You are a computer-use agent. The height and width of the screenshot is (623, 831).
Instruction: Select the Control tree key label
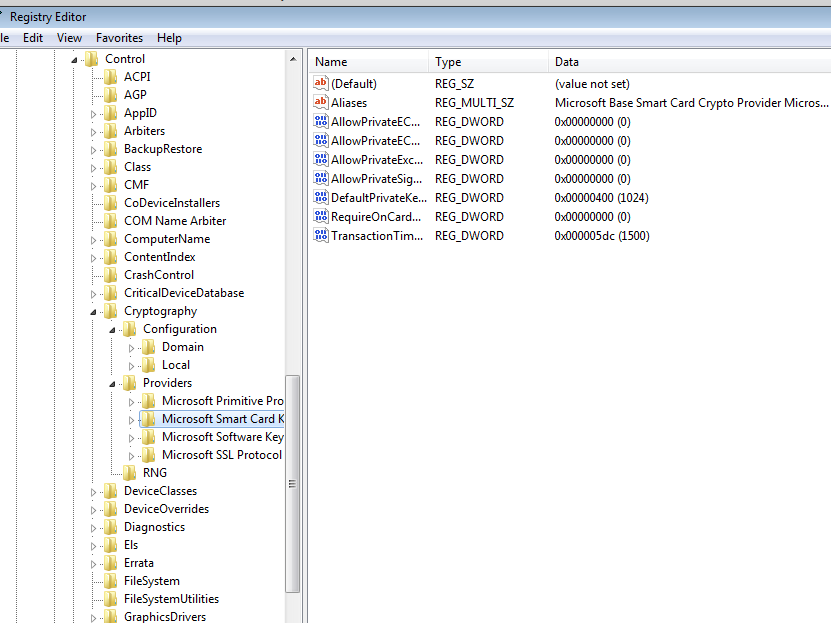pyautogui.click(x=125, y=59)
